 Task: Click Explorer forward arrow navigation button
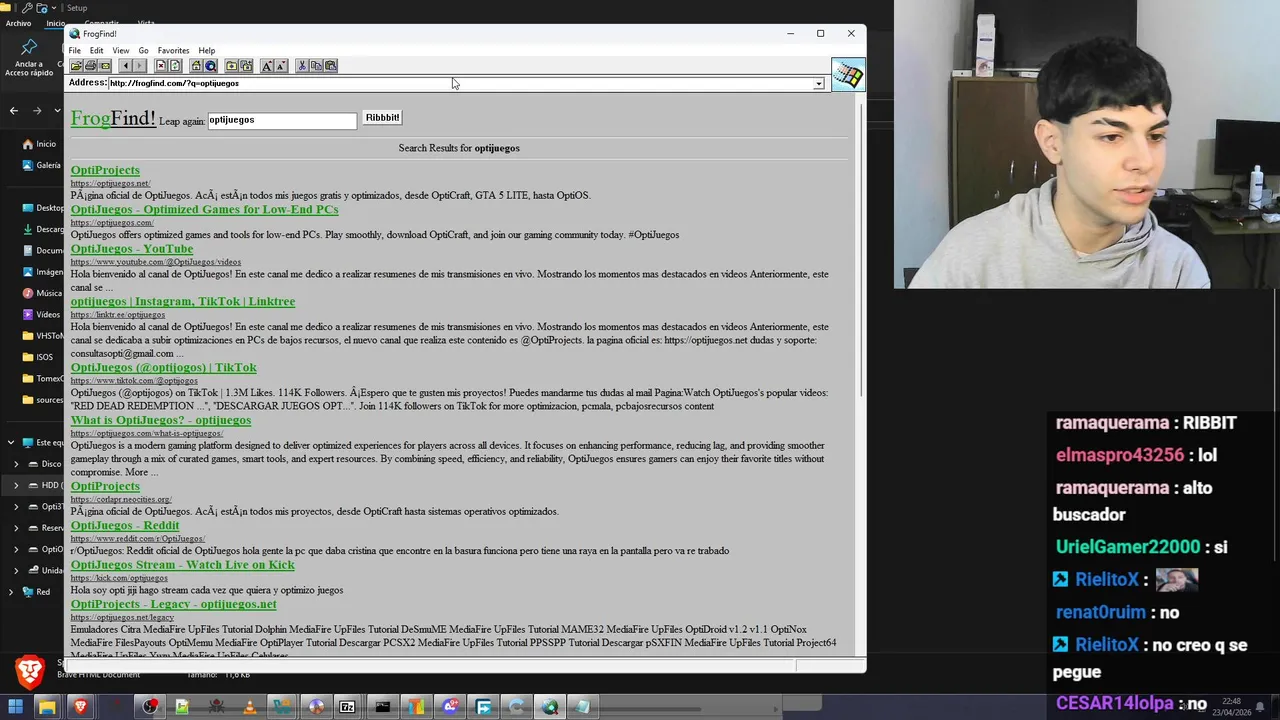pyautogui.click(x=36, y=110)
